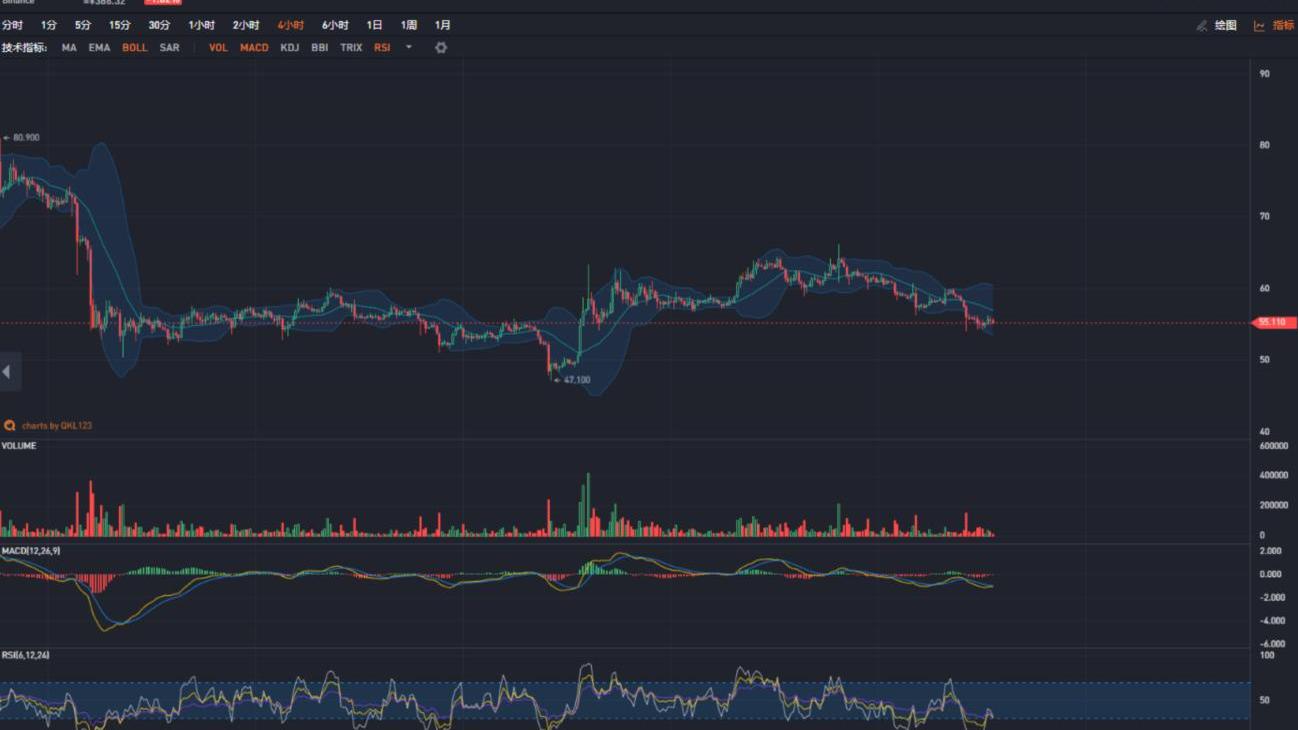The height and width of the screenshot is (730, 1298).
Task: Select the 分时 time-sharing view
Action: [12, 25]
